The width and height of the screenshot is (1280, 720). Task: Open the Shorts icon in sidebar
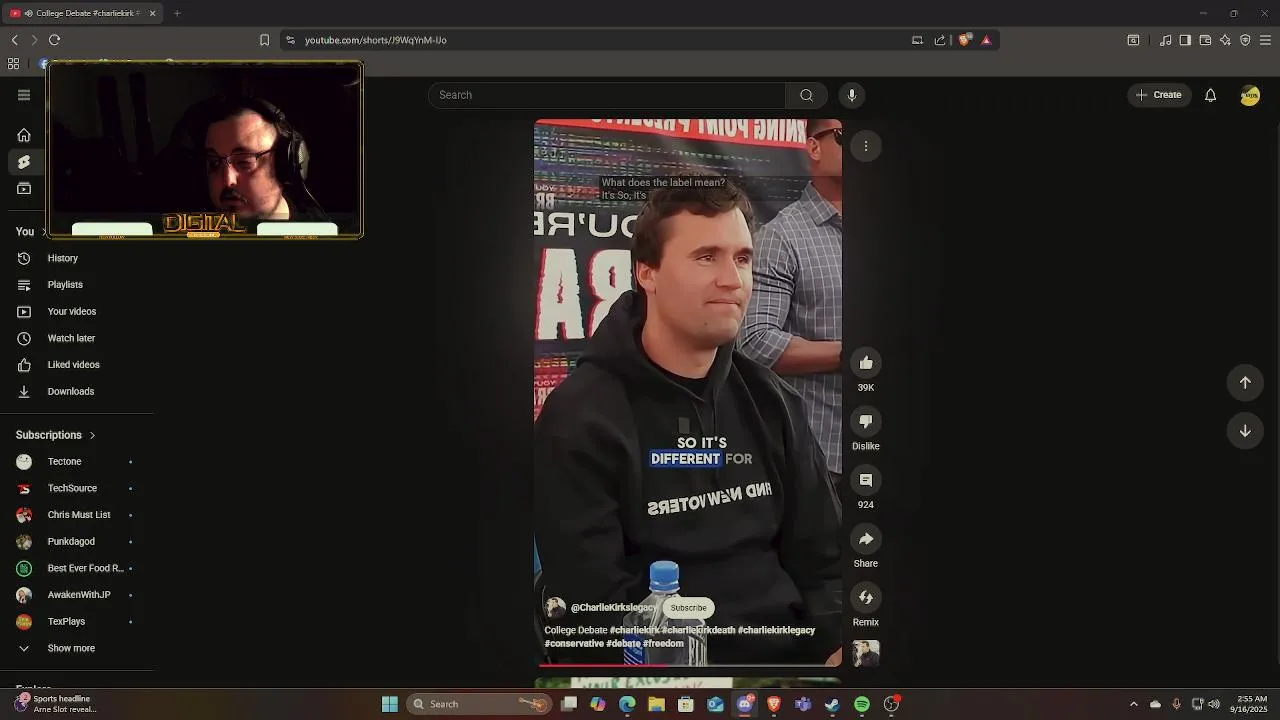pos(24,162)
